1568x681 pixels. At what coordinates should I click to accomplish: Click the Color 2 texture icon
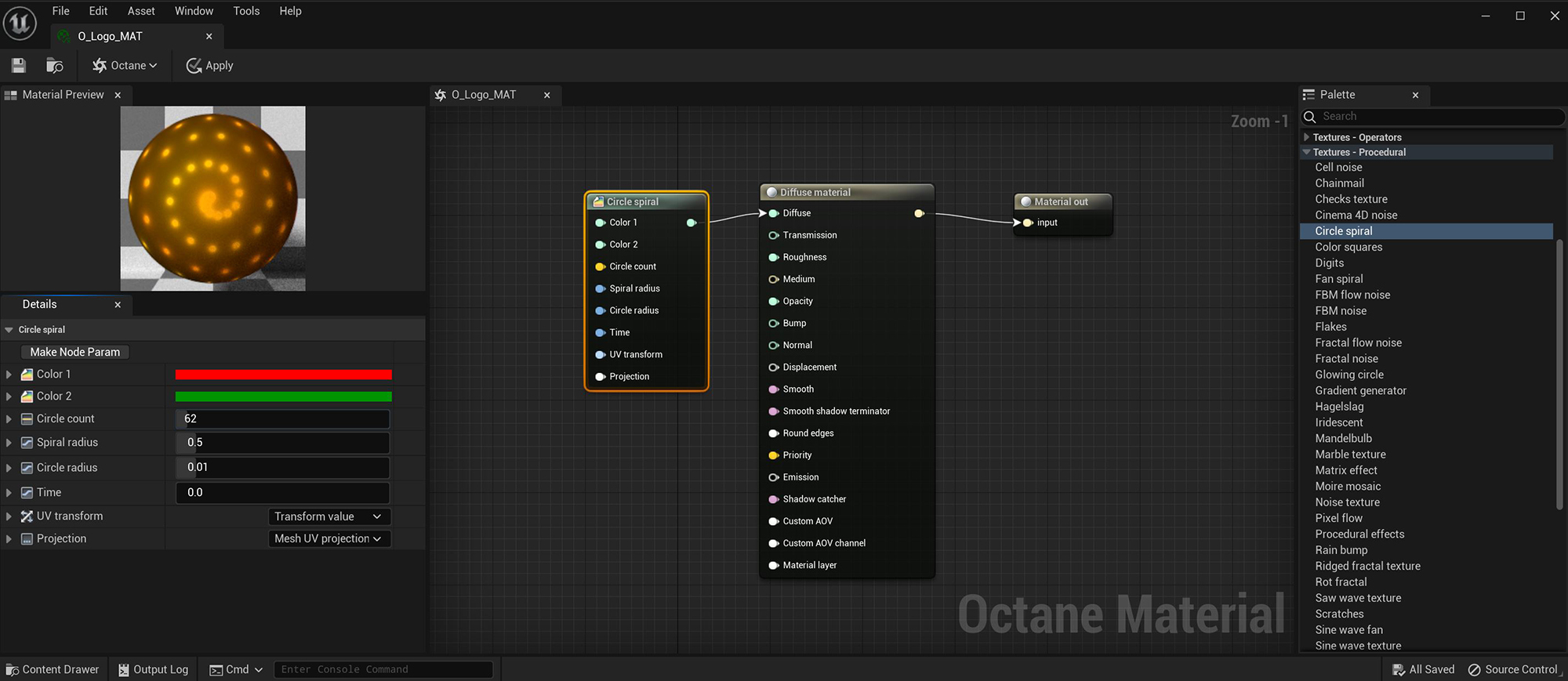tap(27, 397)
